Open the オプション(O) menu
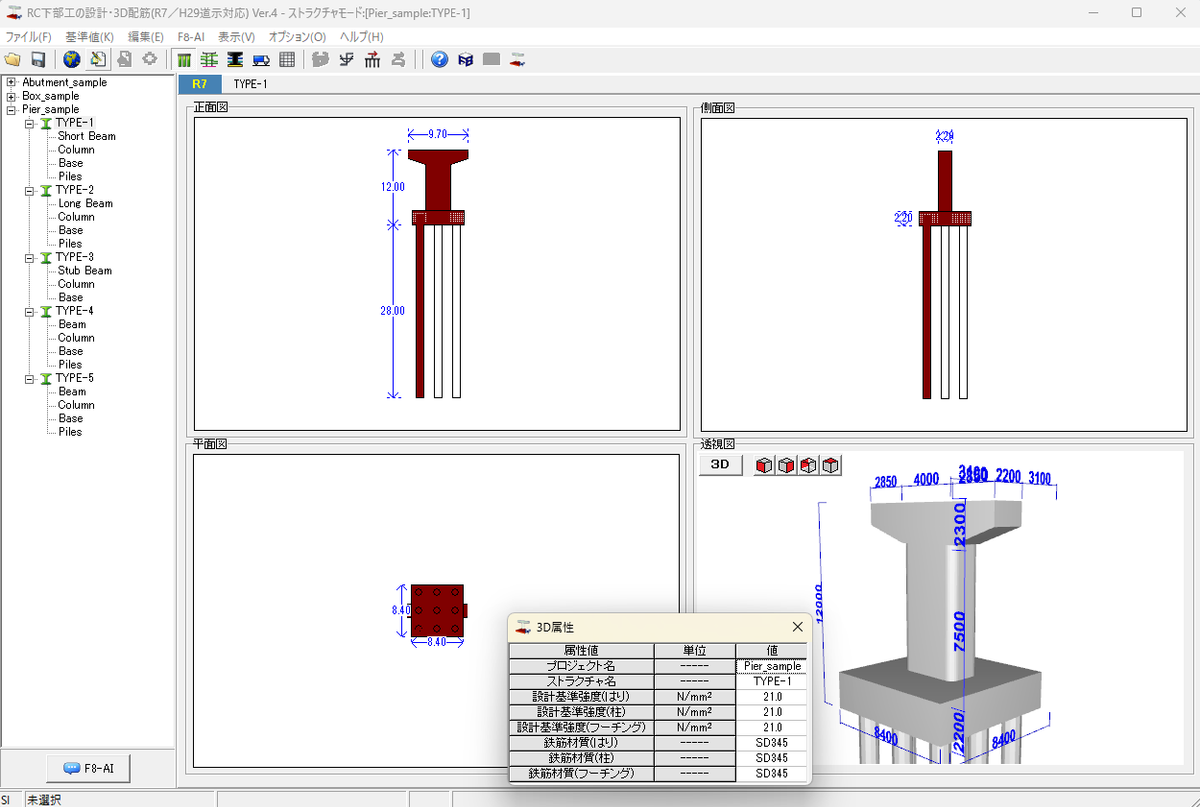The width and height of the screenshot is (1200, 807). coord(298,37)
